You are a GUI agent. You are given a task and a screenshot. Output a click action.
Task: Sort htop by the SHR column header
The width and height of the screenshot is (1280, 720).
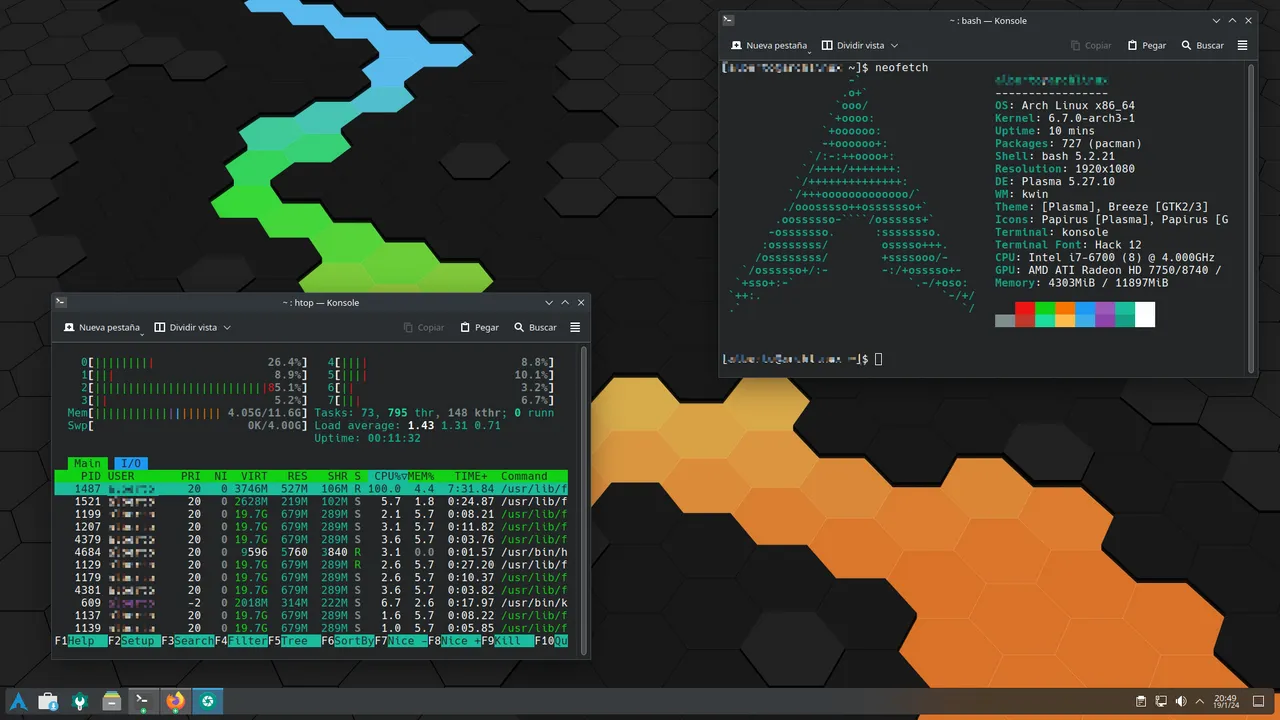pyautogui.click(x=338, y=476)
